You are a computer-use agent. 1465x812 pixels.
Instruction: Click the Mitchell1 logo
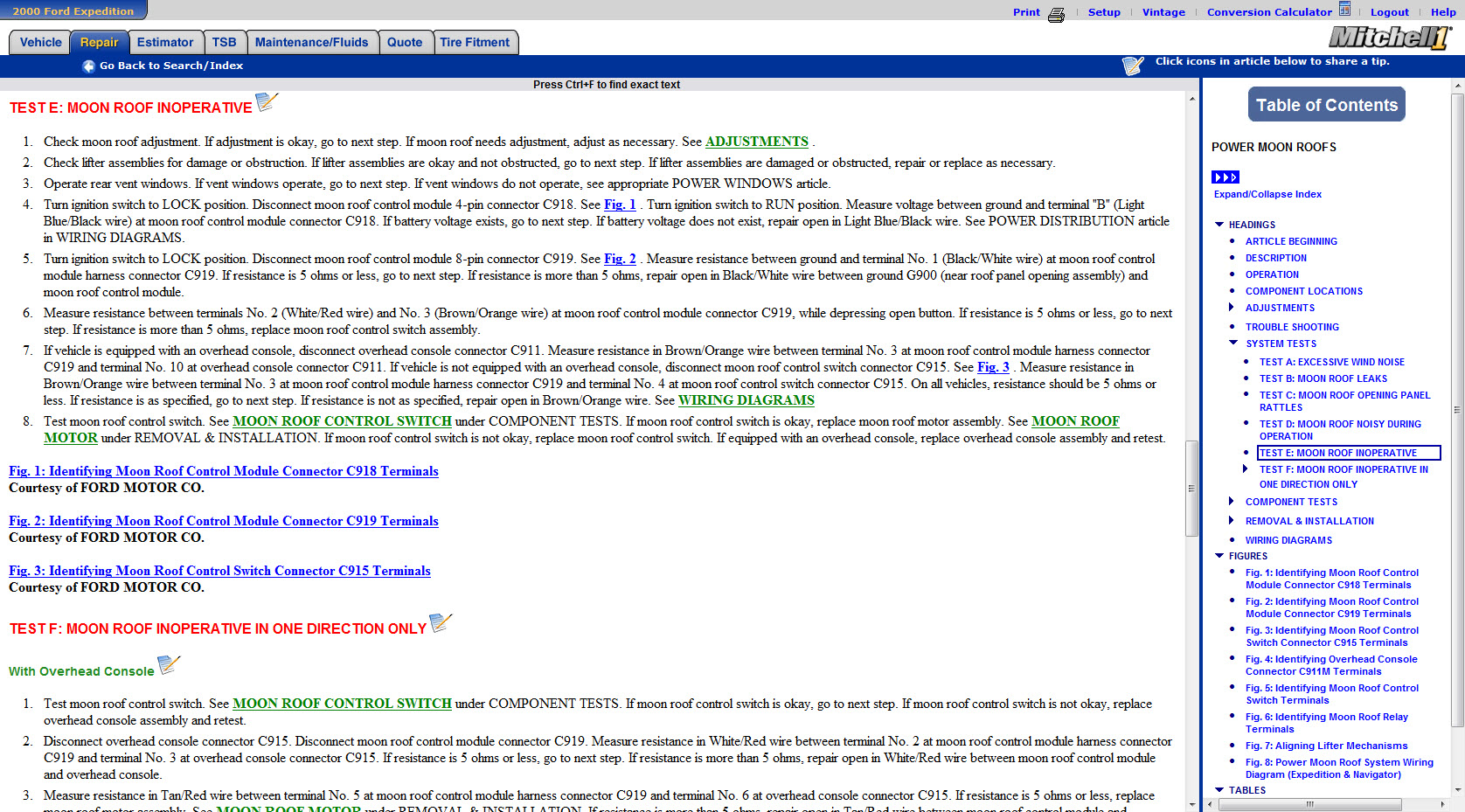(x=1389, y=38)
